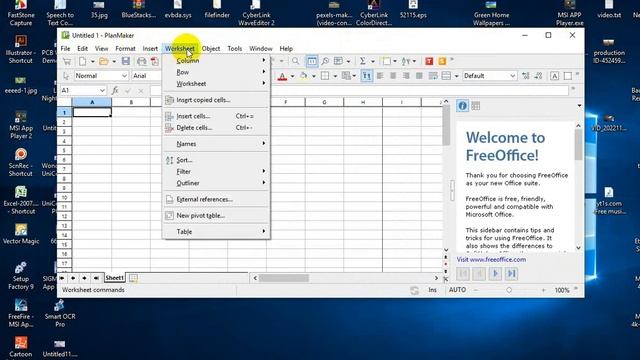Image resolution: width=640 pixels, height=360 pixels.
Task: Click the function fx icon in formula bar
Action: [x=115, y=90]
